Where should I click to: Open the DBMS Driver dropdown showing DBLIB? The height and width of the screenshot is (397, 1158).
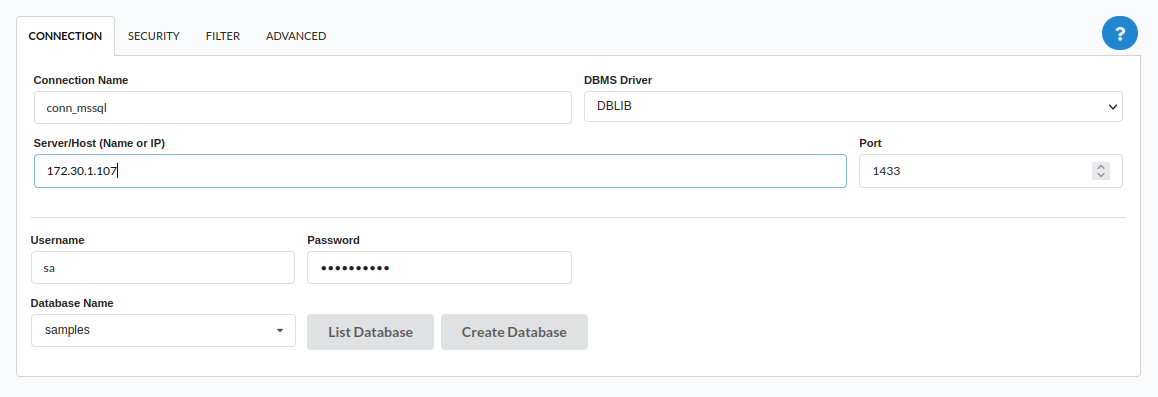[x=853, y=107]
